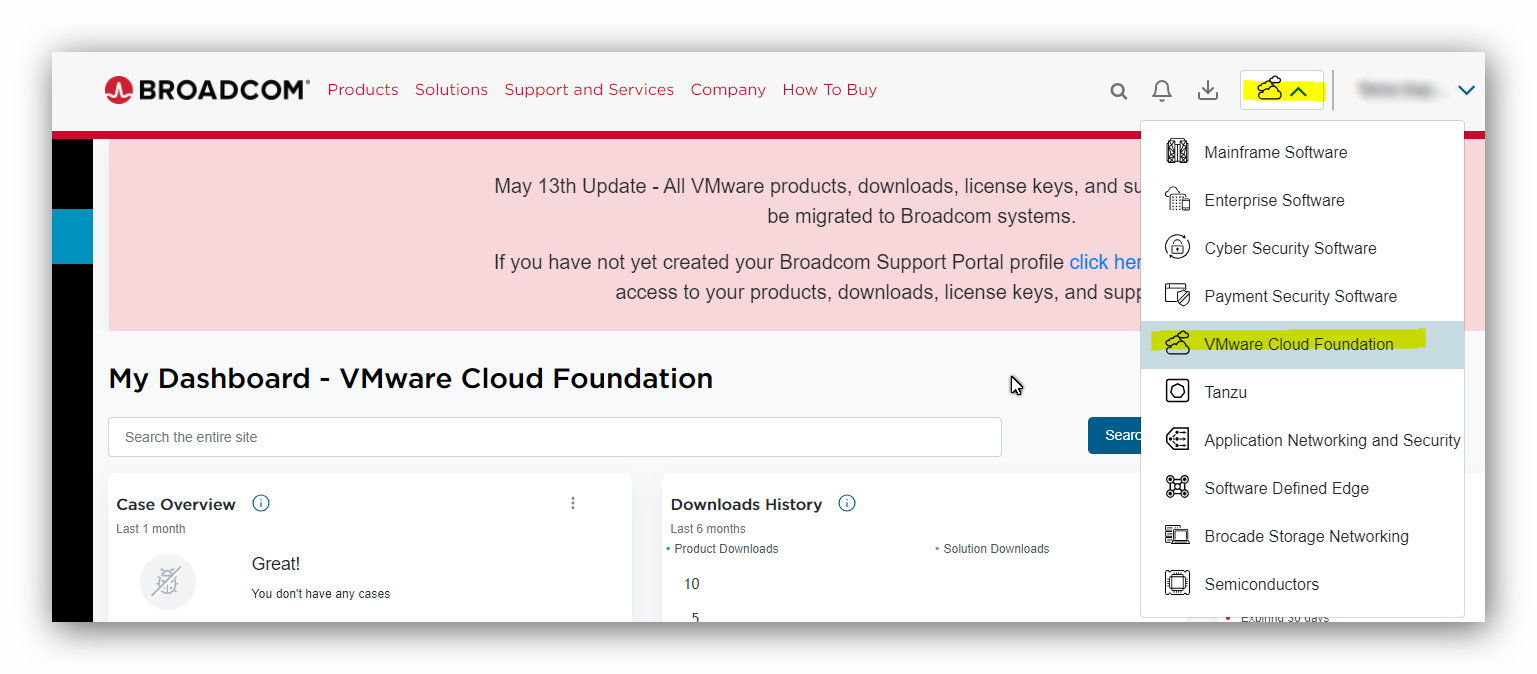Open the search magnifier icon
This screenshot has height=674, width=1537.
pyautogui.click(x=1118, y=91)
